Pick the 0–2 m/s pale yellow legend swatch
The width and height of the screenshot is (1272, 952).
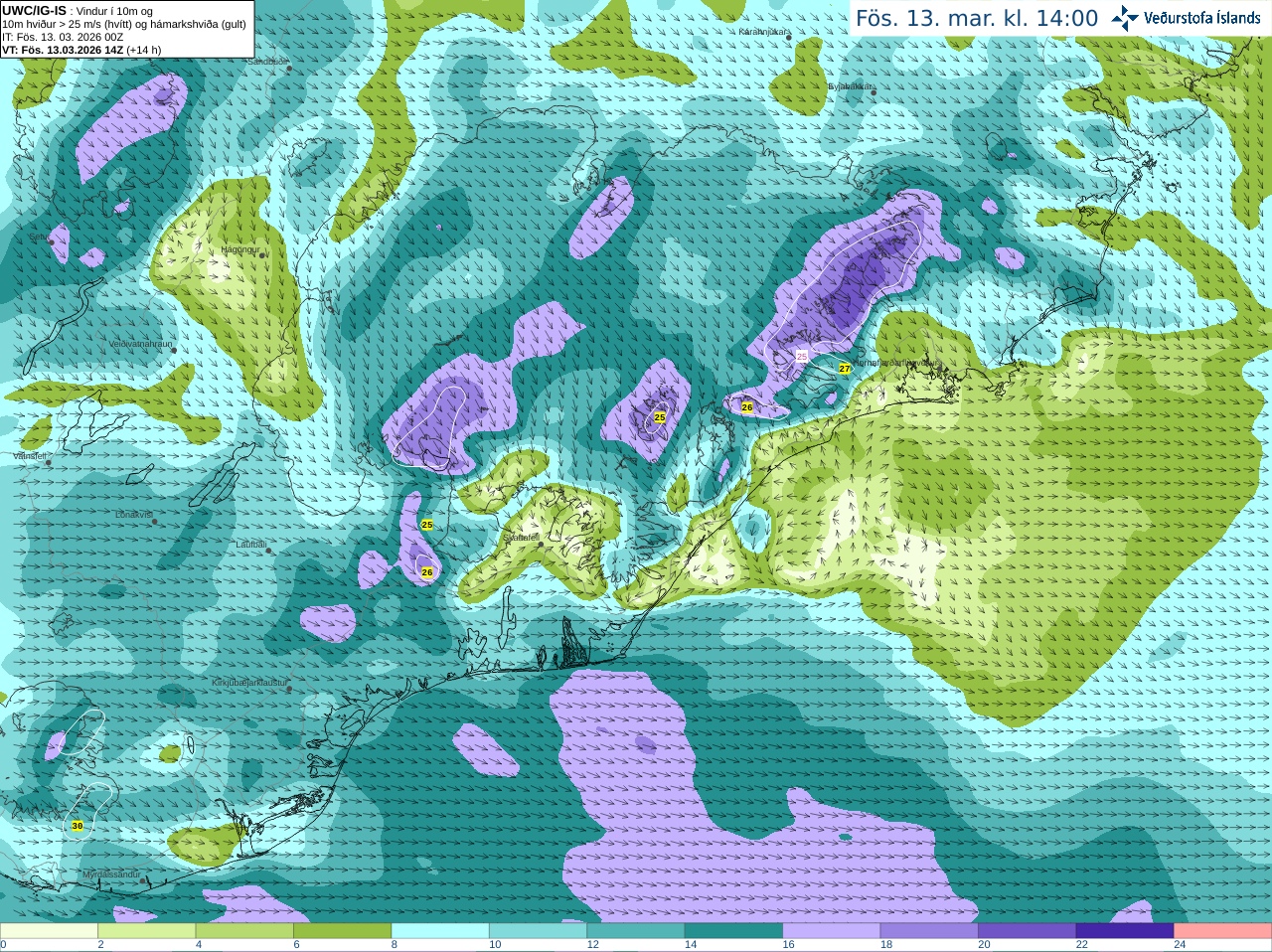pyautogui.click(x=49, y=931)
